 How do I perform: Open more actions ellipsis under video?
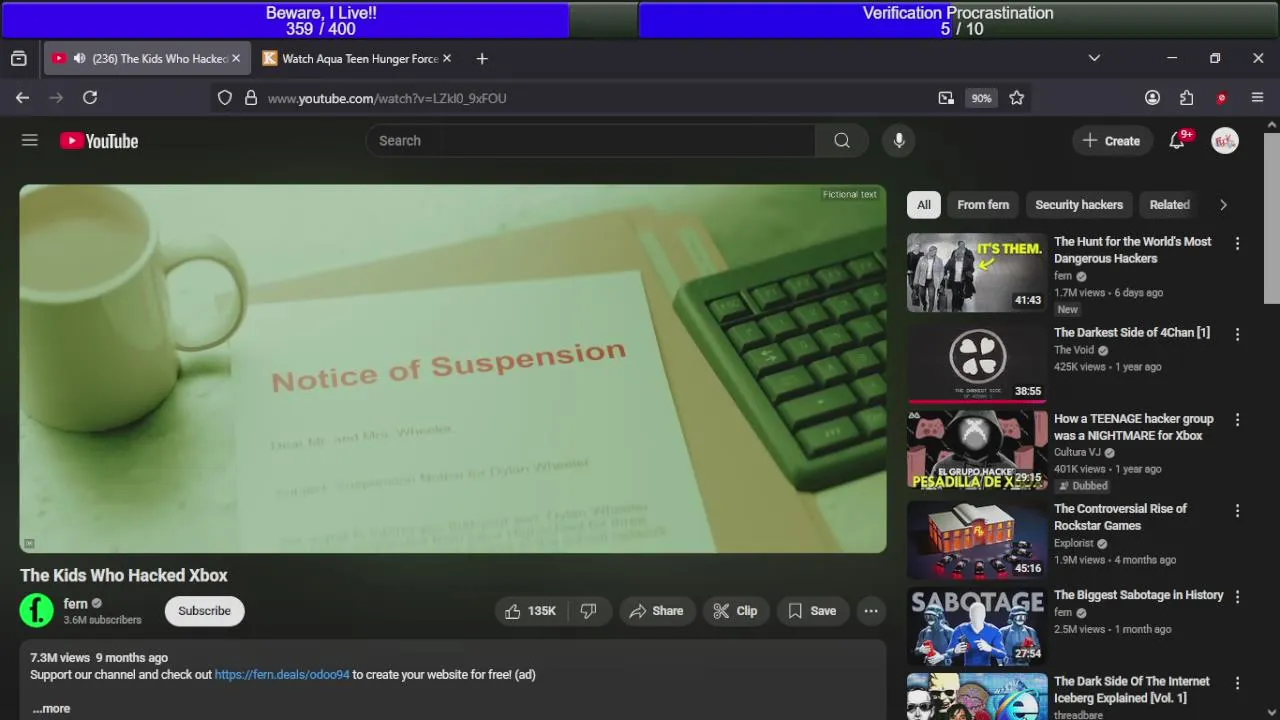tap(871, 611)
